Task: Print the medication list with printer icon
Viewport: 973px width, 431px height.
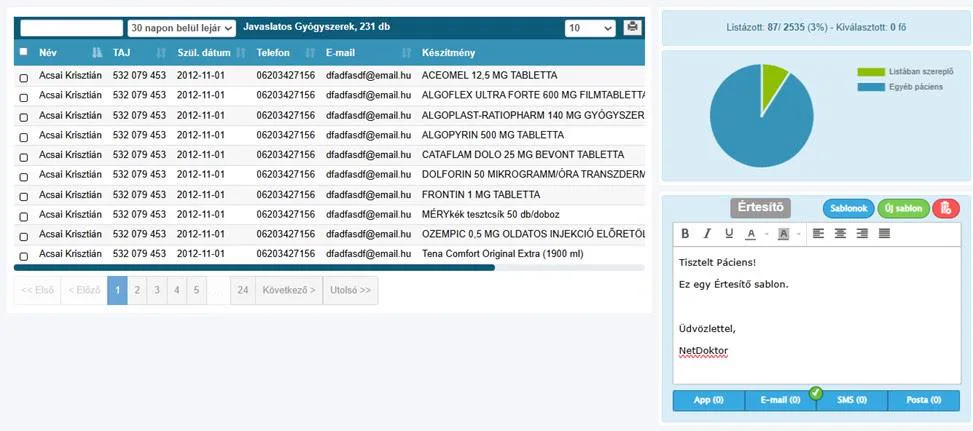Action: [x=632, y=27]
